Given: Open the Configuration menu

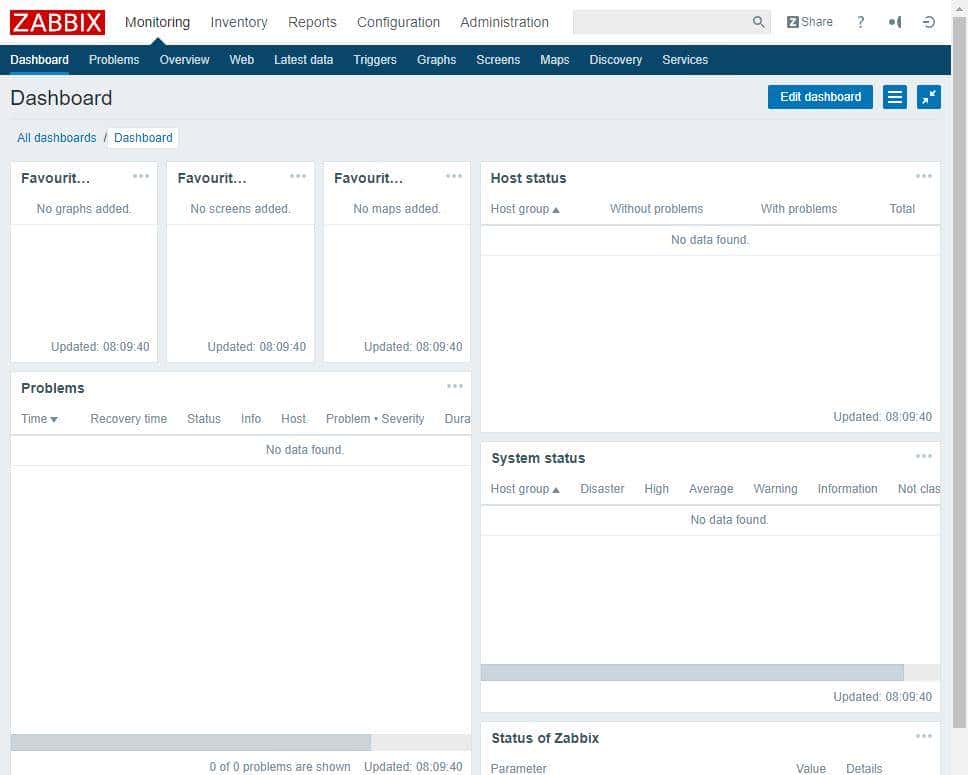Looking at the screenshot, I should pyautogui.click(x=398, y=22).
